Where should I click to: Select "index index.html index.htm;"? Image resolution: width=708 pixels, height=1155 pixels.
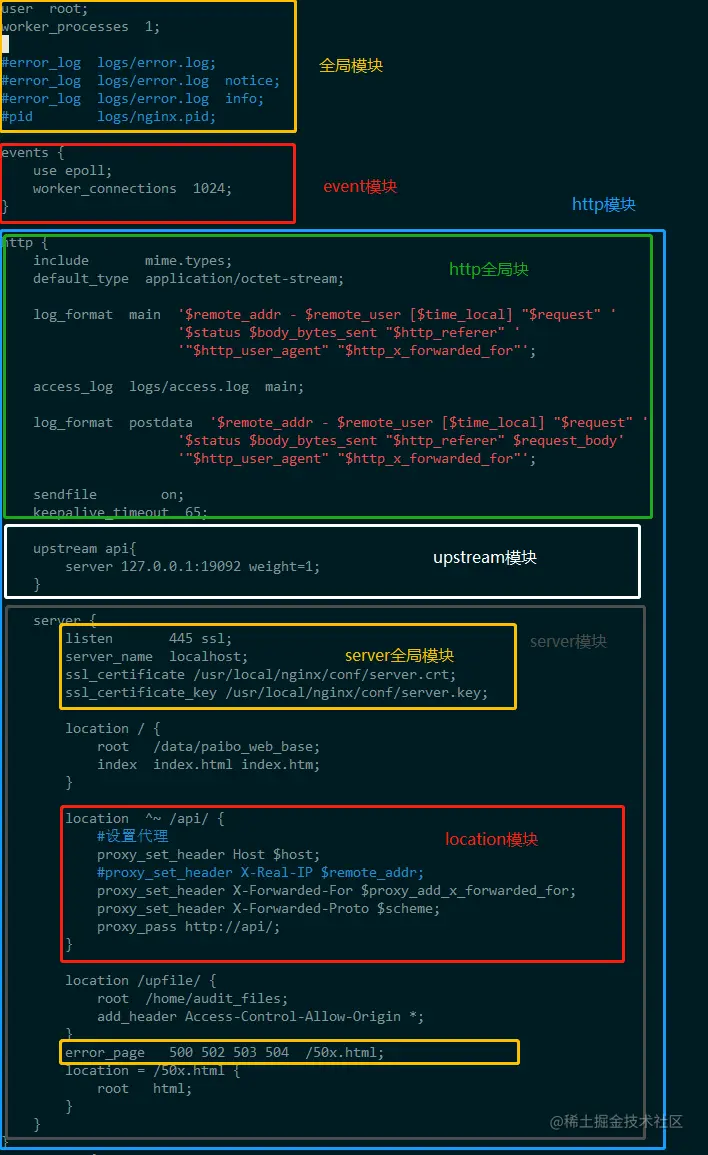point(208,765)
